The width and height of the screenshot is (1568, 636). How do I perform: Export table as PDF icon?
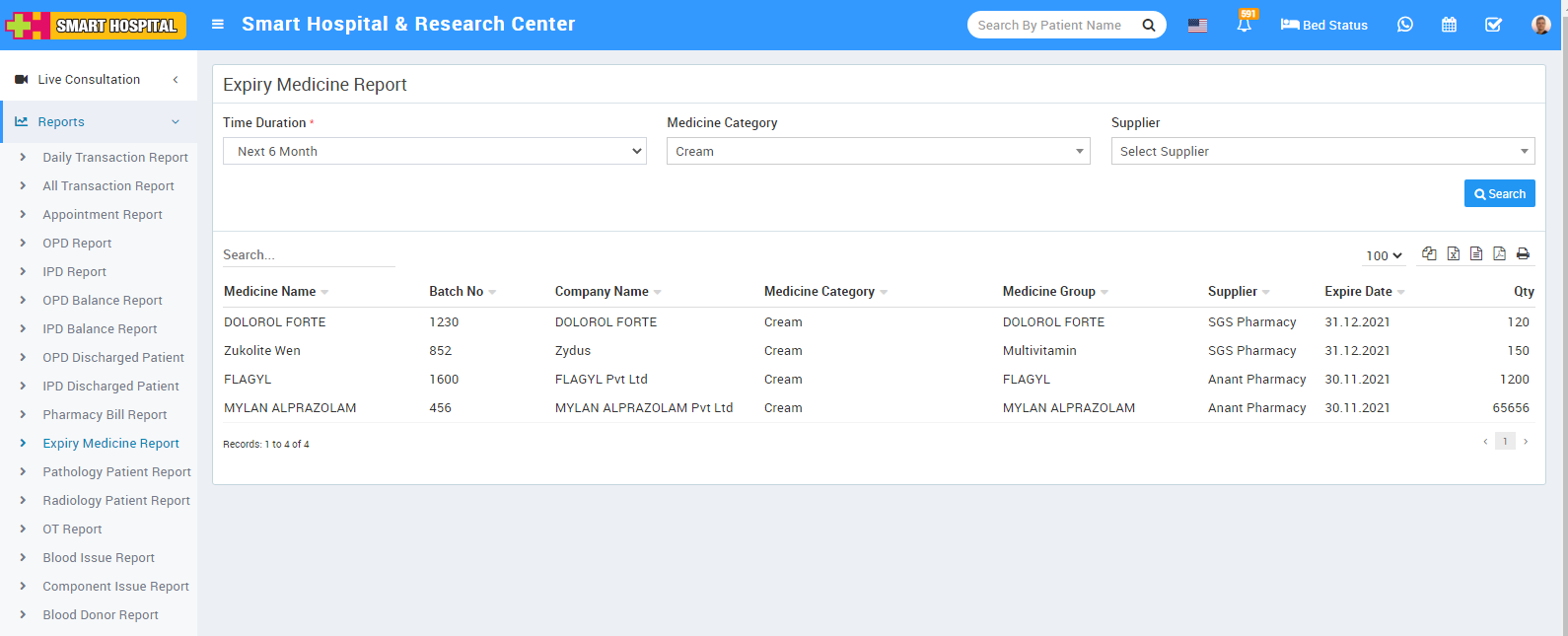[x=1499, y=254]
